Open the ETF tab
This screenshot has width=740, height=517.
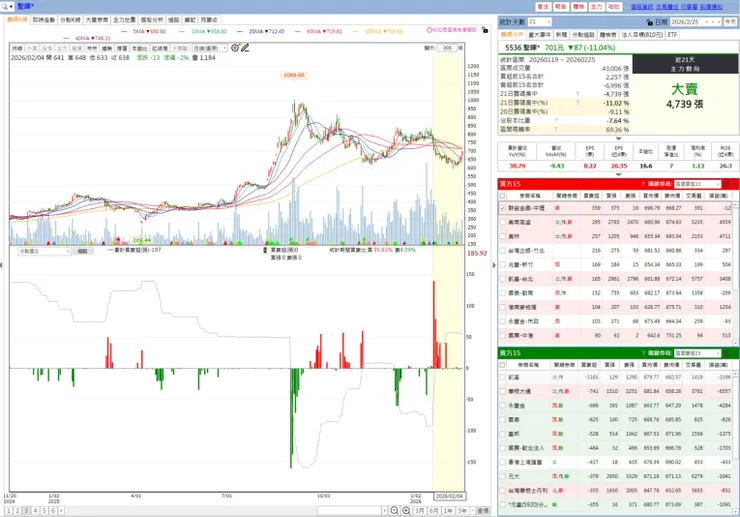point(673,35)
